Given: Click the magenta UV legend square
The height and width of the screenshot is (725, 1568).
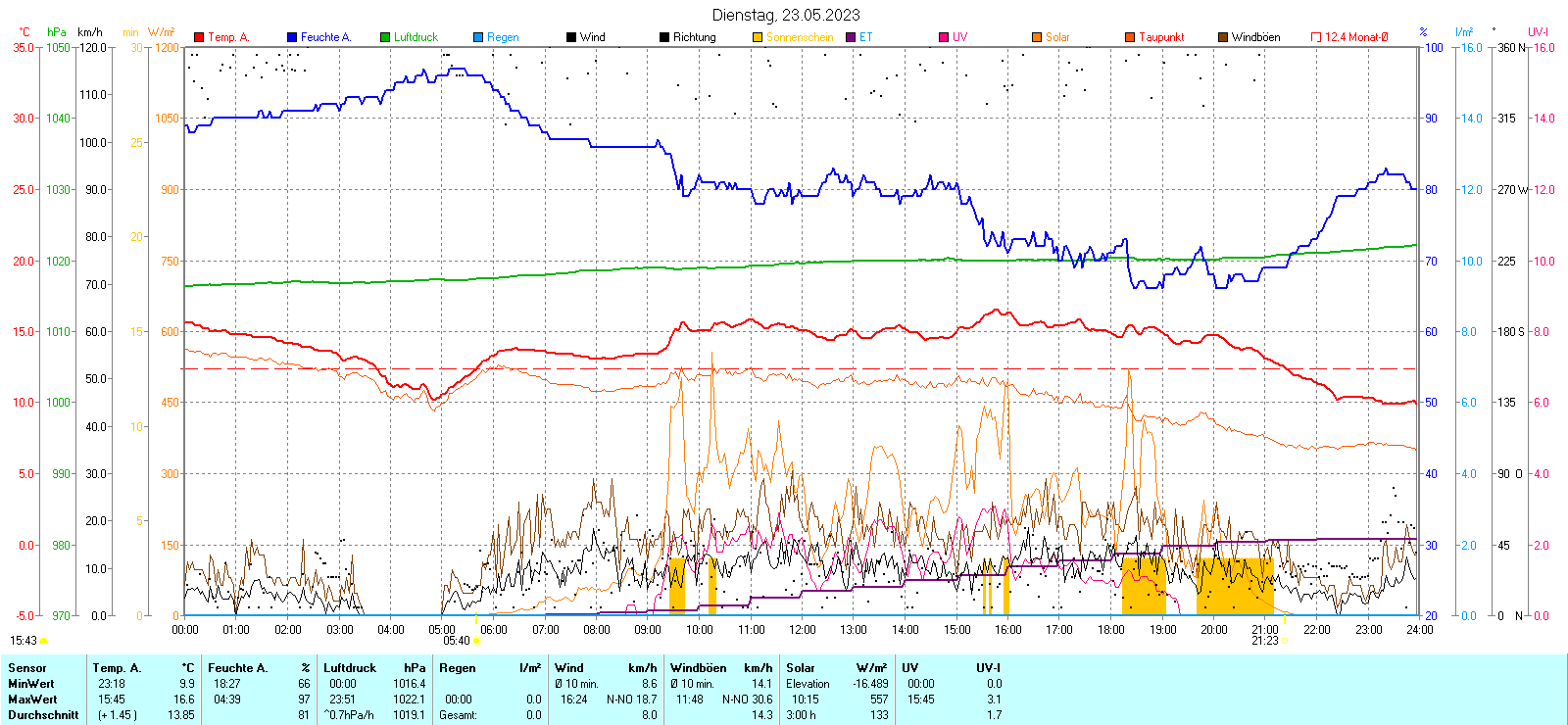Looking at the screenshot, I should 944,37.
